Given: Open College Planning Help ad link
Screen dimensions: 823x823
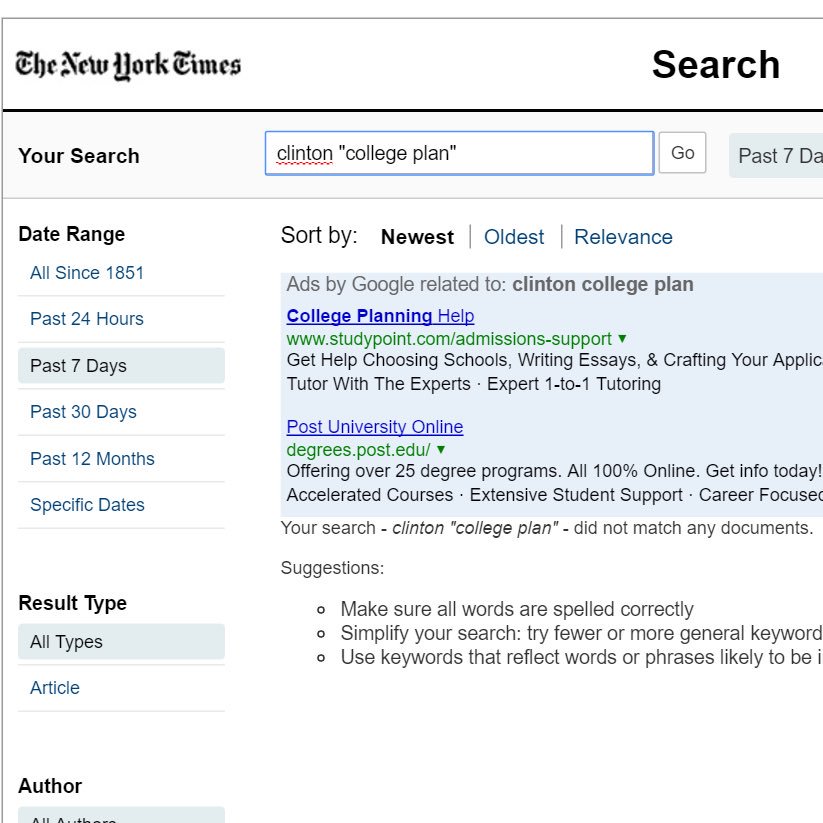Looking at the screenshot, I should tap(381, 316).
